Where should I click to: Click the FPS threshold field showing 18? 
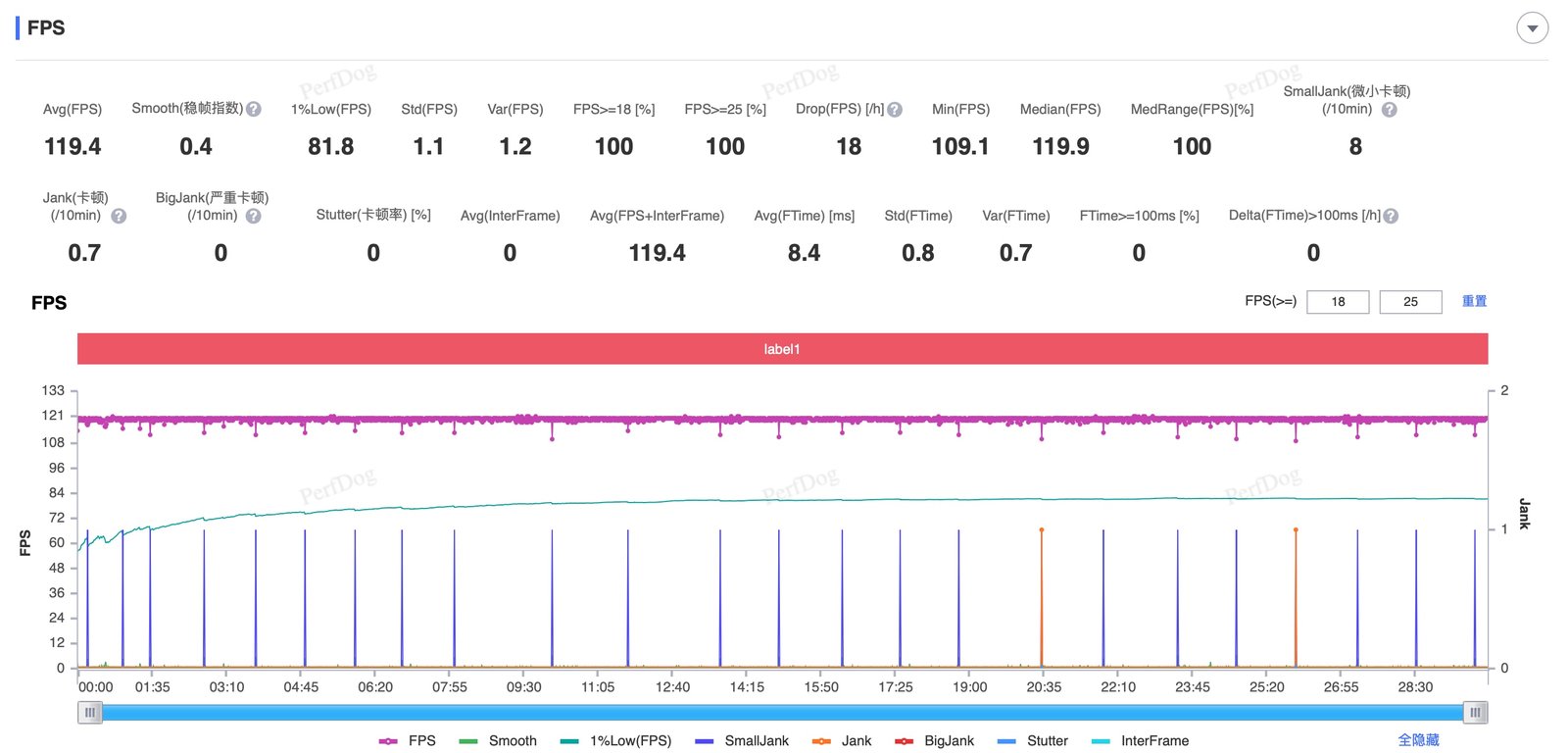pos(1338,302)
